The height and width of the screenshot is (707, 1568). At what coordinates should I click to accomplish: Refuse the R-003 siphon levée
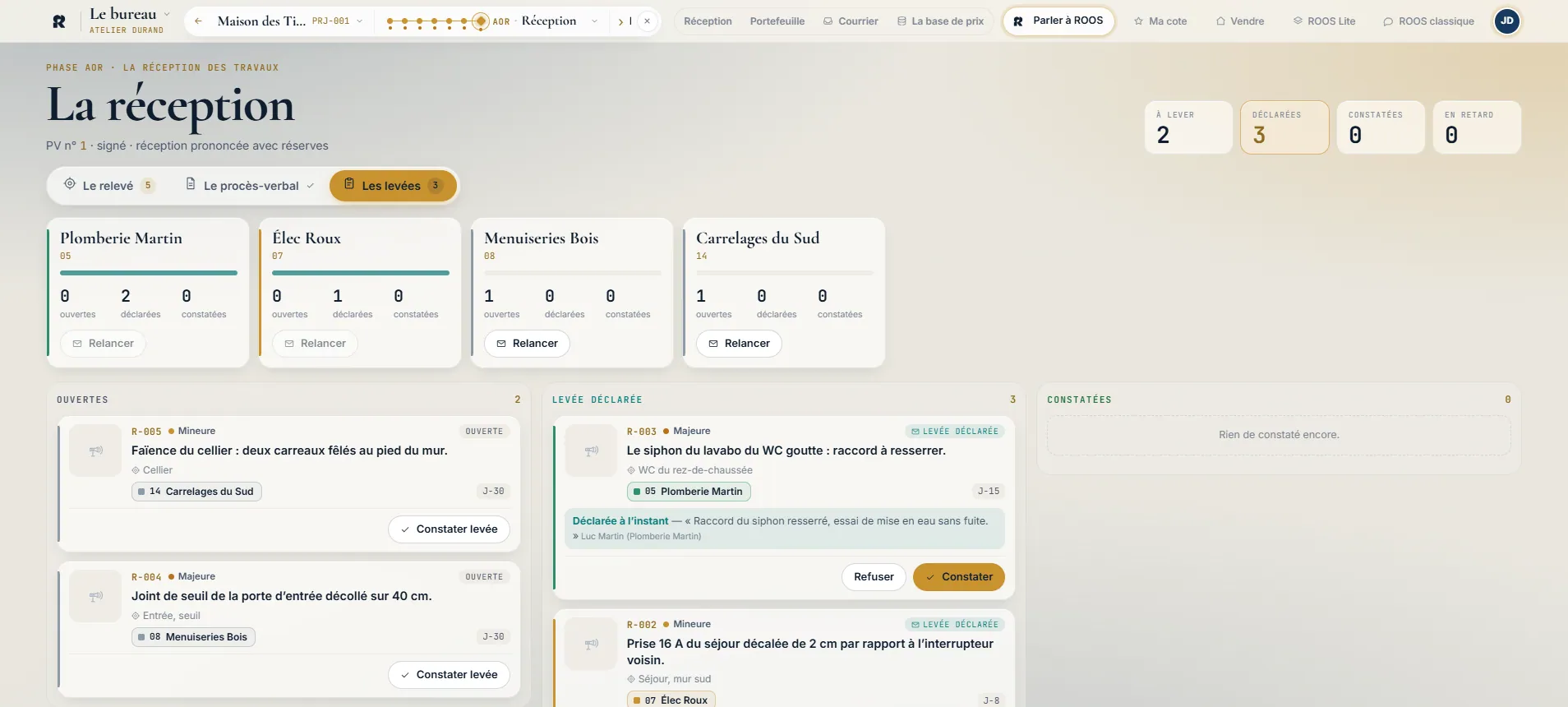874,577
